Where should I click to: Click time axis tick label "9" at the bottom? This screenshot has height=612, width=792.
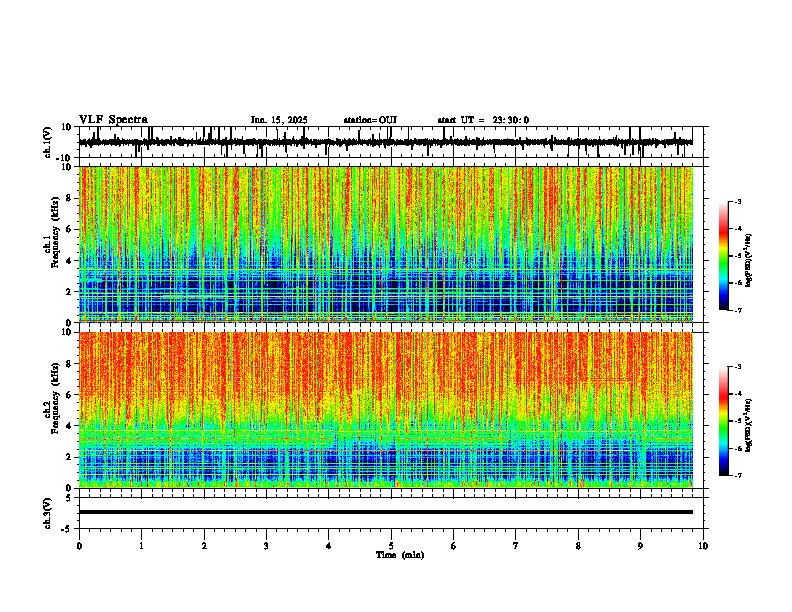click(x=640, y=546)
